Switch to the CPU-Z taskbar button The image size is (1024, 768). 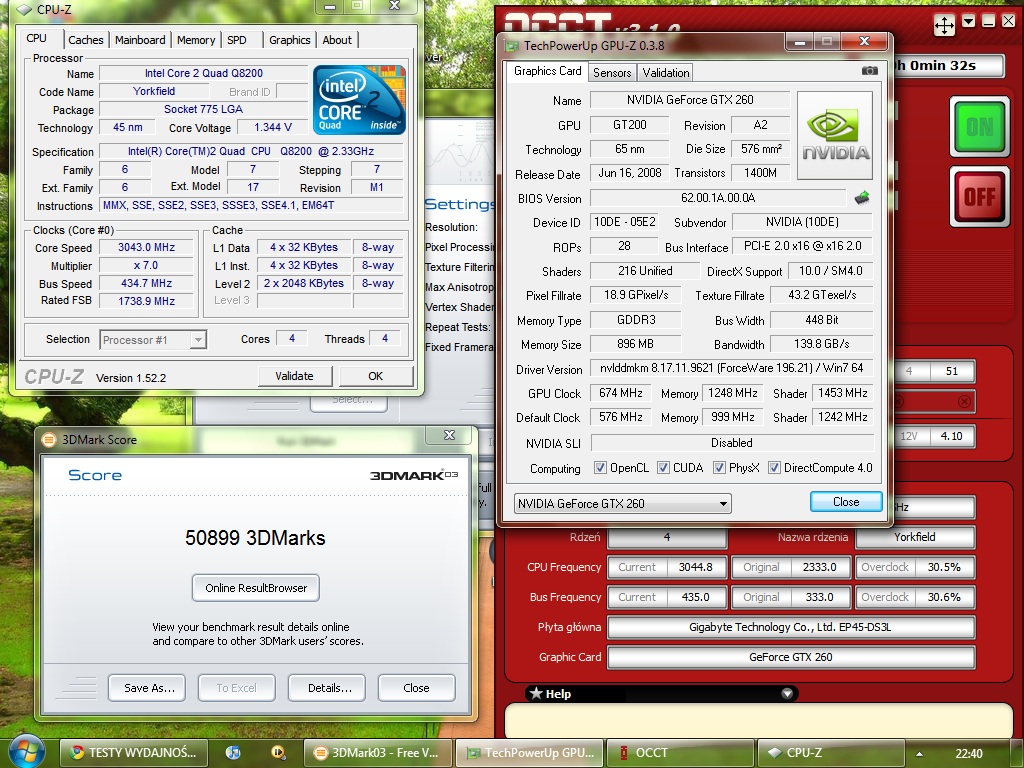[829, 752]
